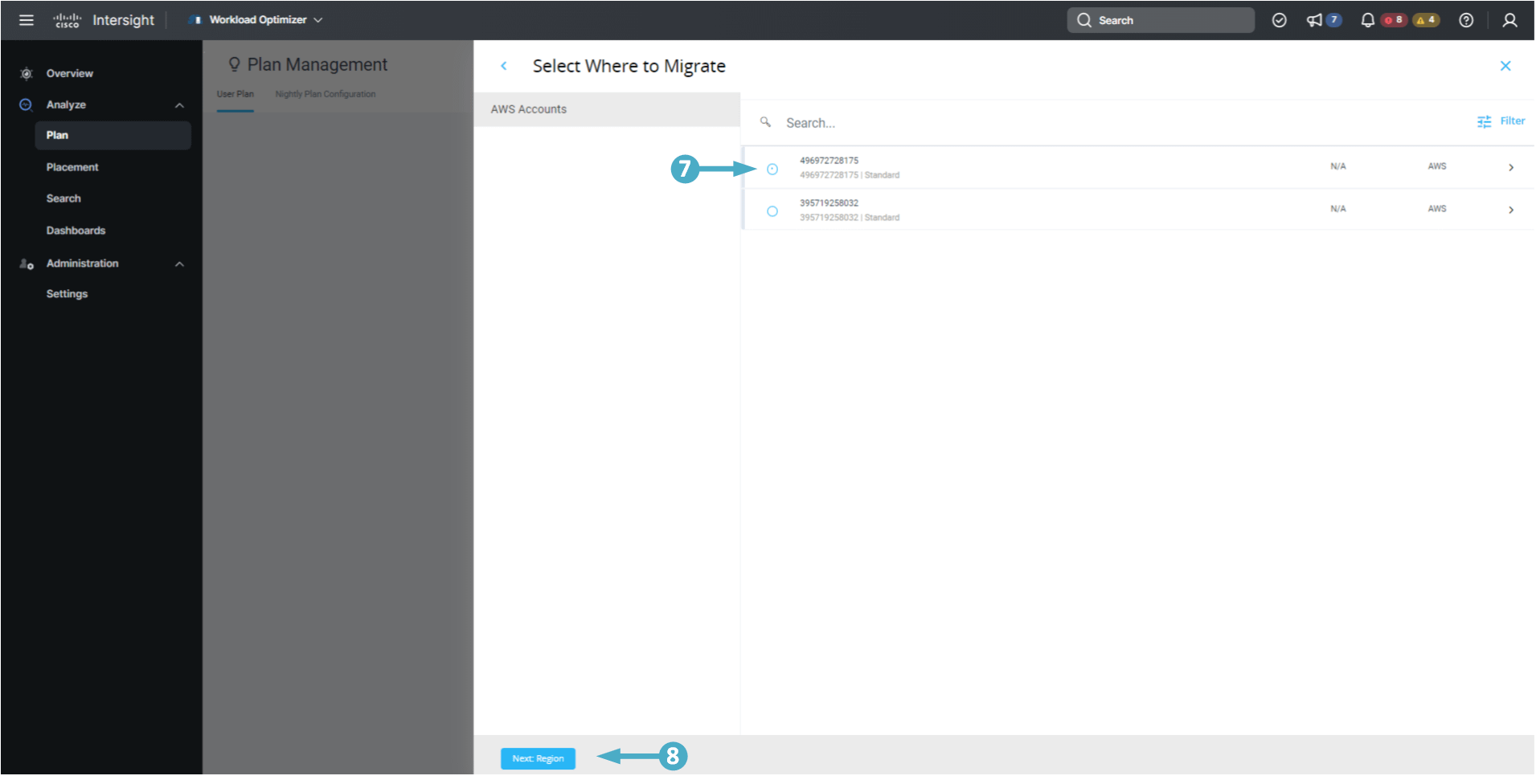Select radio button for account 496972728175
This screenshot has height=784, width=1536.
[x=772, y=169]
